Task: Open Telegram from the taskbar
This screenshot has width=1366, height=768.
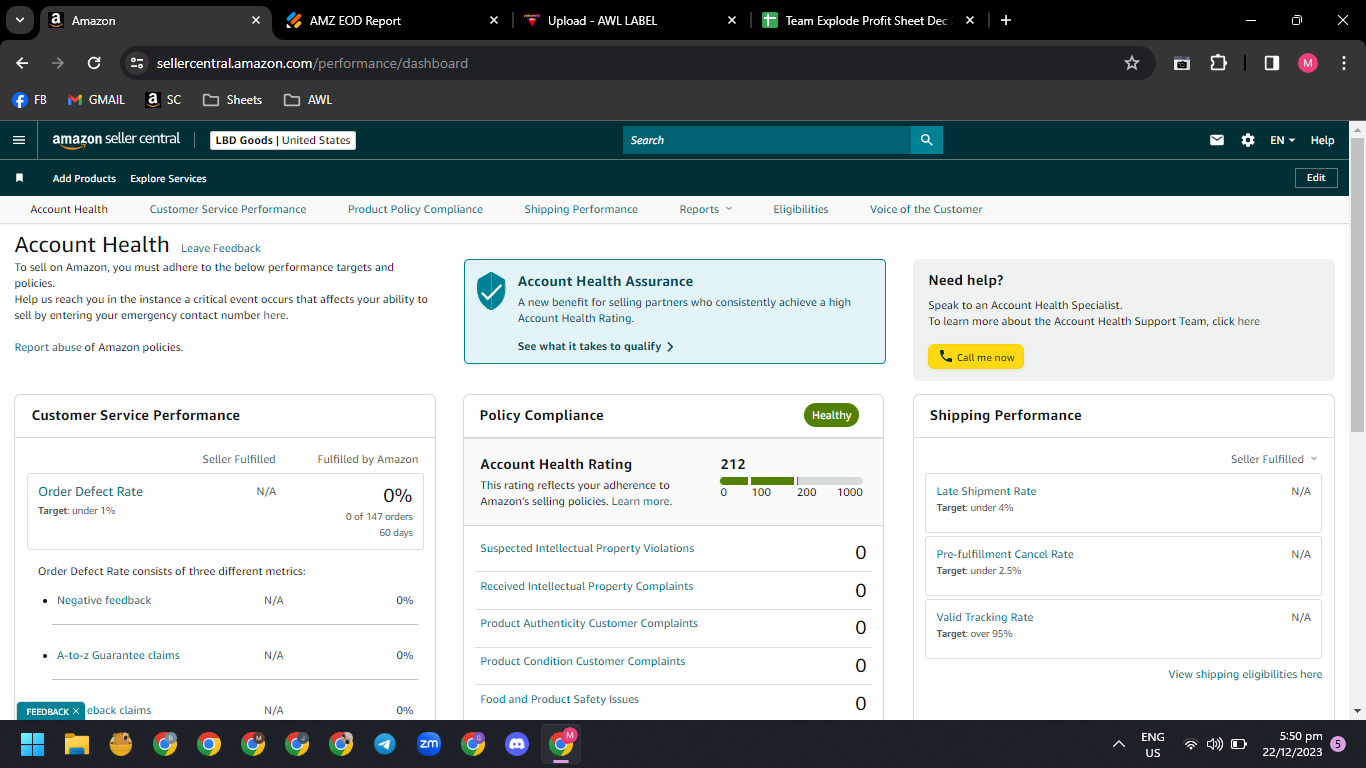Action: click(x=385, y=744)
